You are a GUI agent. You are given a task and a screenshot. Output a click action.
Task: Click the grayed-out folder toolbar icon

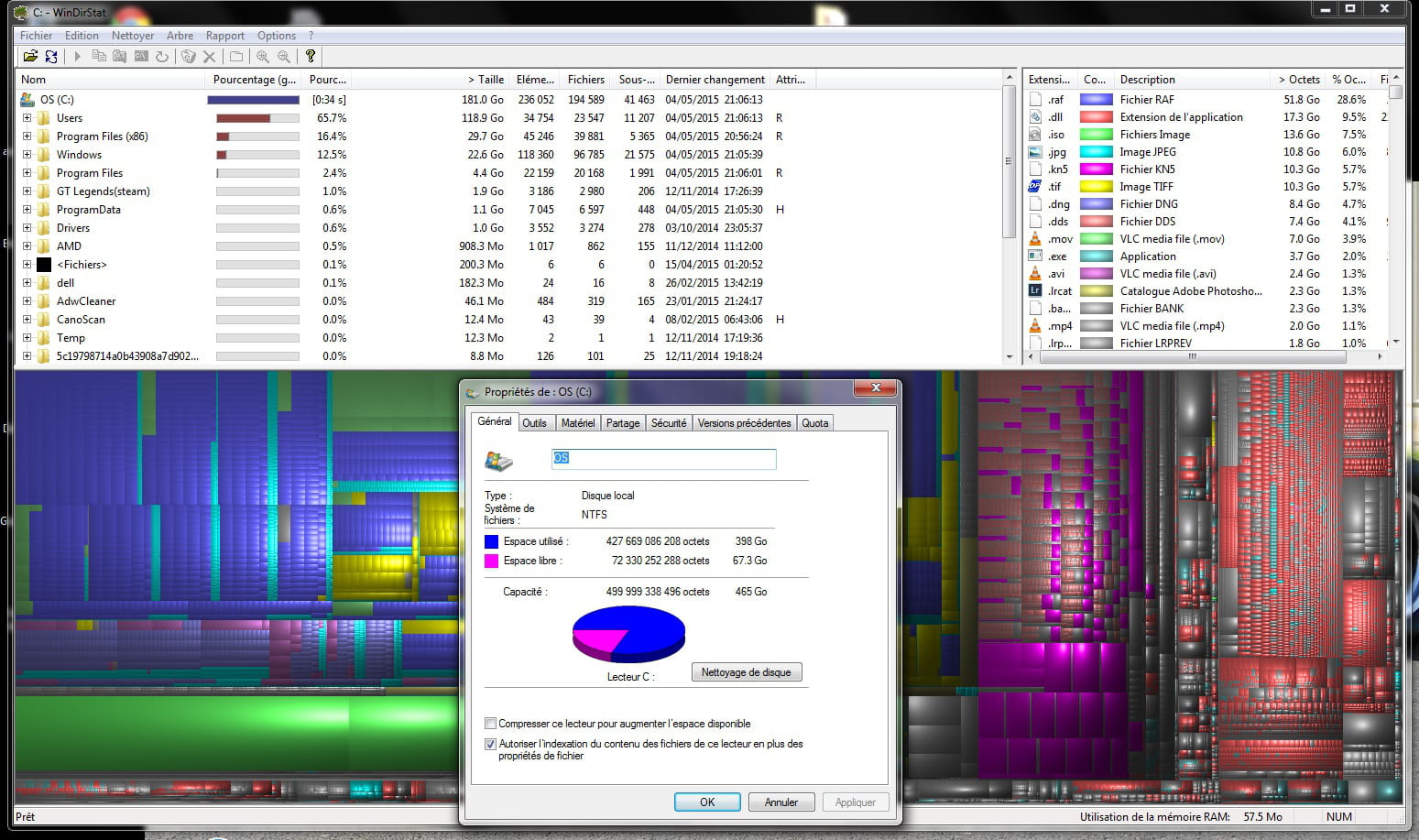pos(236,57)
